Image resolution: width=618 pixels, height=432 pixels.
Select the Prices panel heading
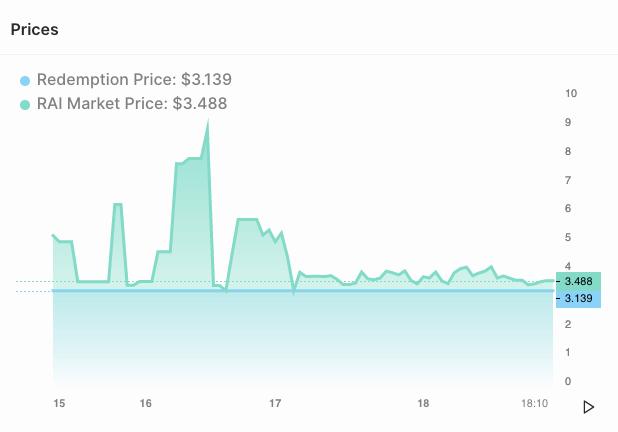click(x=35, y=29)
